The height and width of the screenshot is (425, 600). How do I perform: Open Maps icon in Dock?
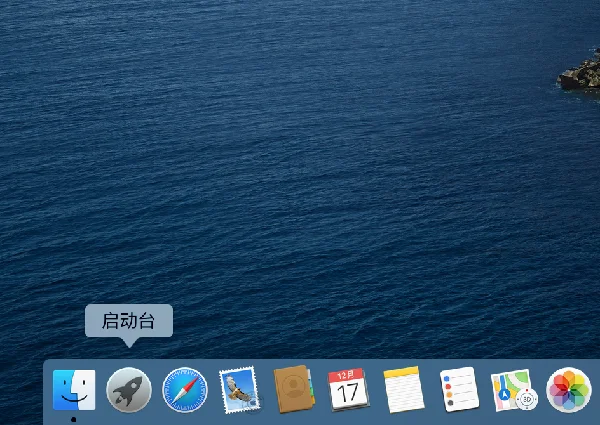coord(514,390)
